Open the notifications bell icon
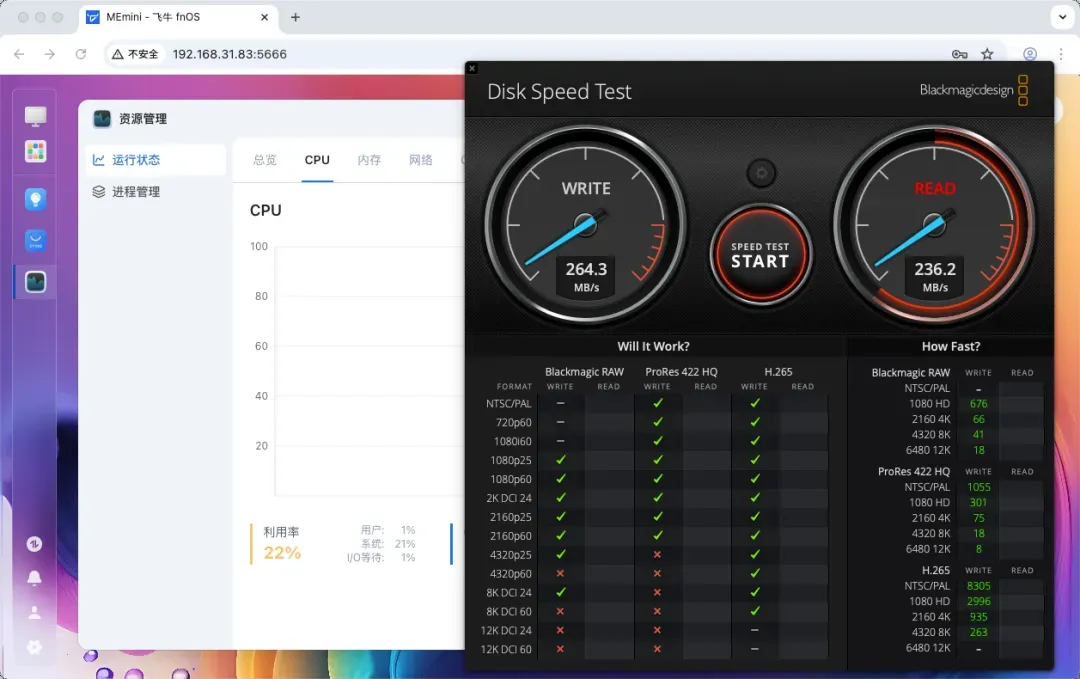Viewport: 1080px width, 679px height. (35, 578)
